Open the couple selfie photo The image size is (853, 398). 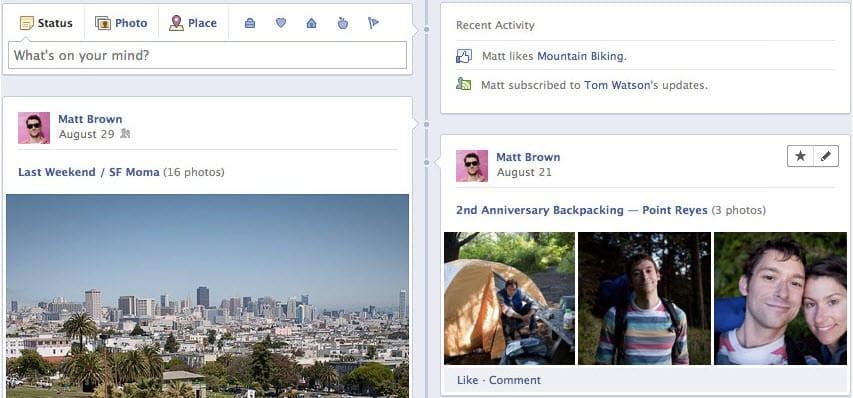(780, 298)
